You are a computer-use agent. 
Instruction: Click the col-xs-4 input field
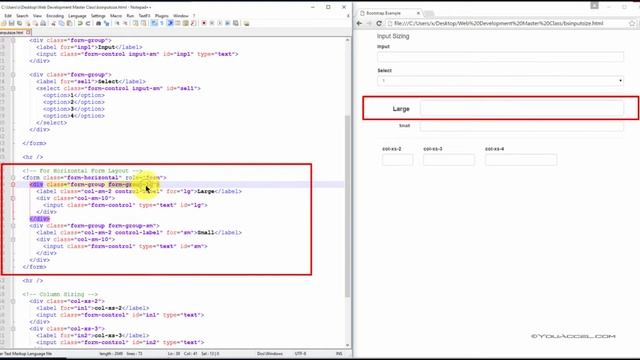[521, 160]
